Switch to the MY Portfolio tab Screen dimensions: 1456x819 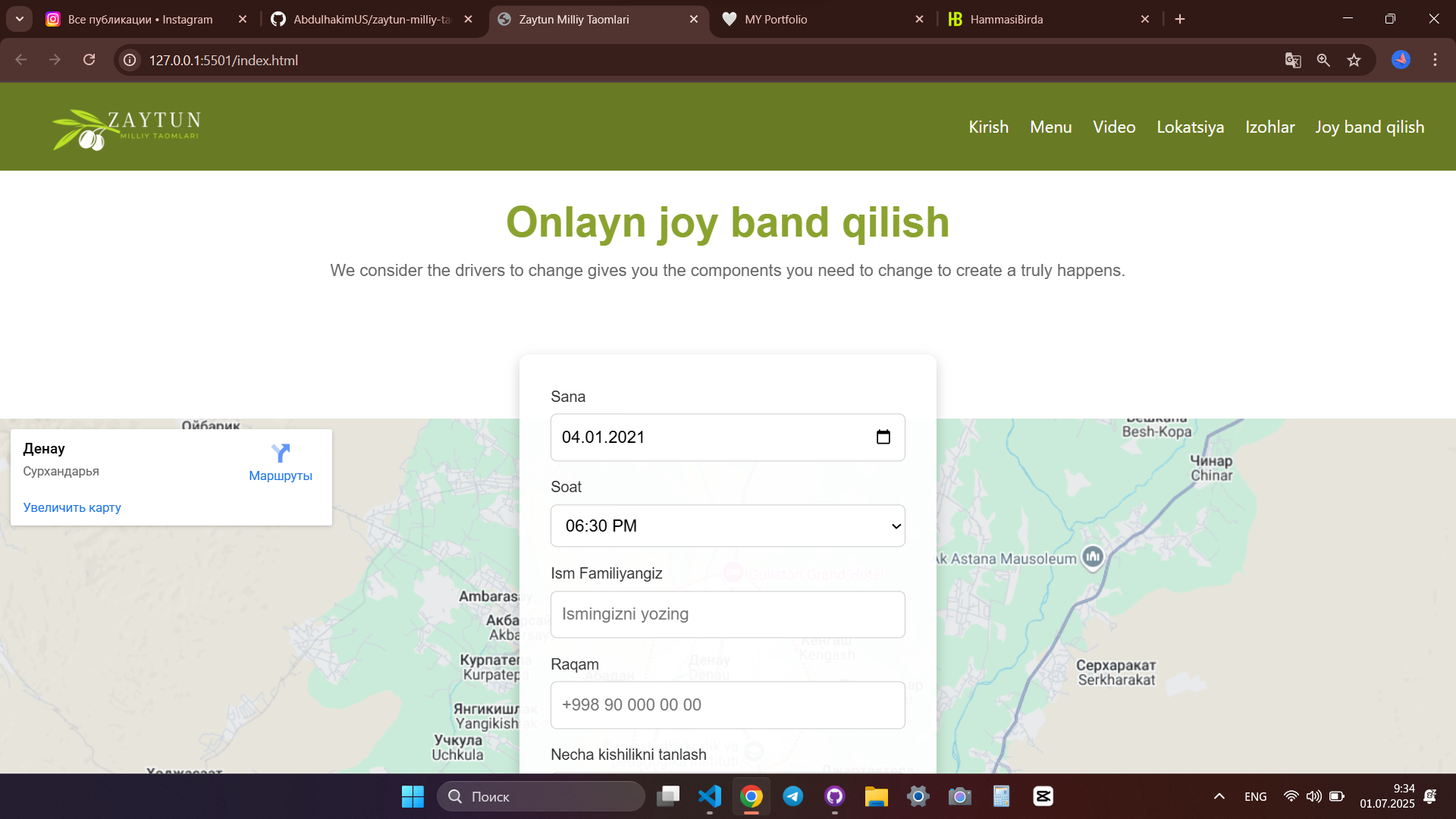point(819,20)
